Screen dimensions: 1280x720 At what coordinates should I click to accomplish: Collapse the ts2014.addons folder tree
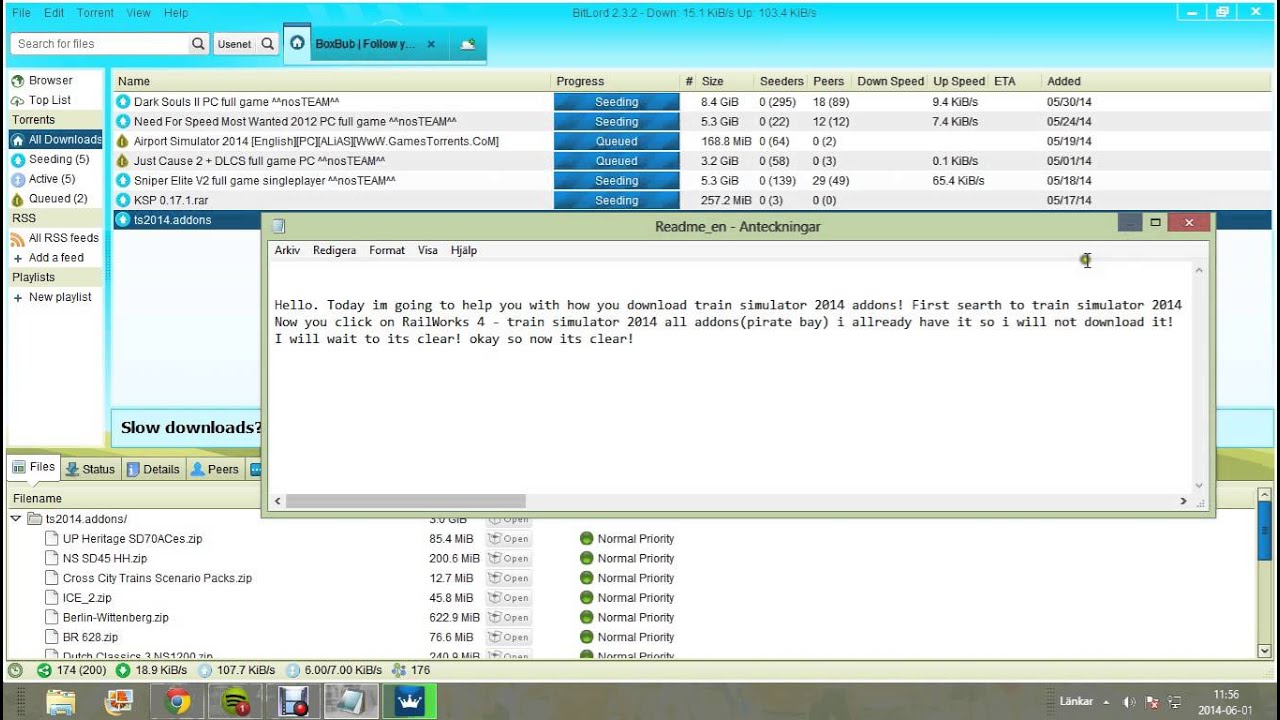click(16, 519)
